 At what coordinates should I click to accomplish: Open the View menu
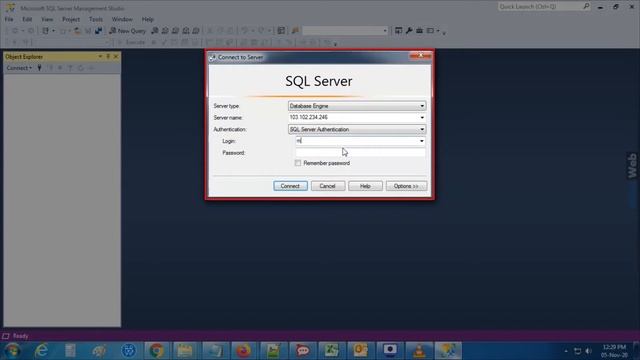pos(47,19)
